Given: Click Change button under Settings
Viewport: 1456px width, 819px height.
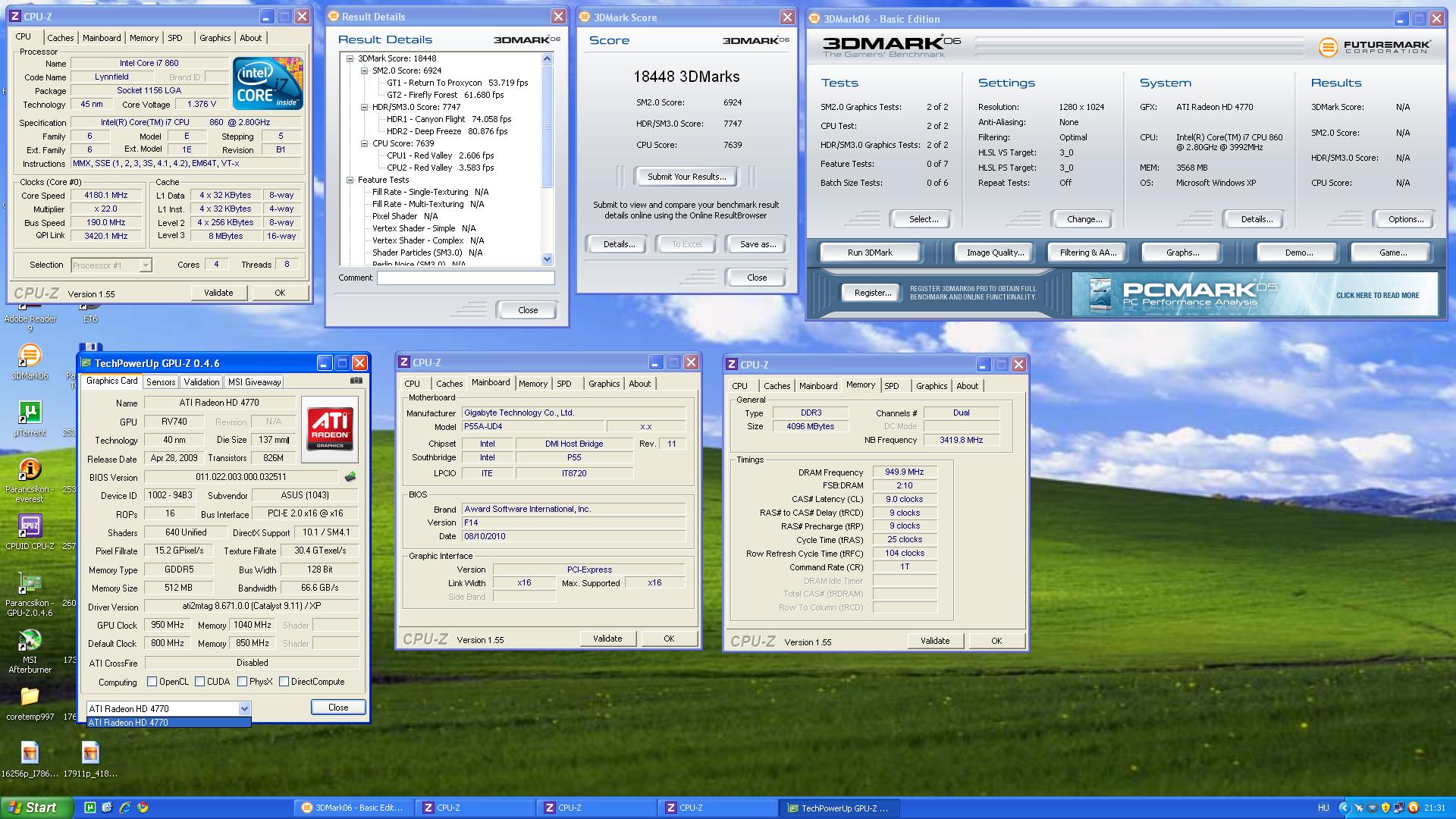Looking at the screenshot, I should [1084, 219].
